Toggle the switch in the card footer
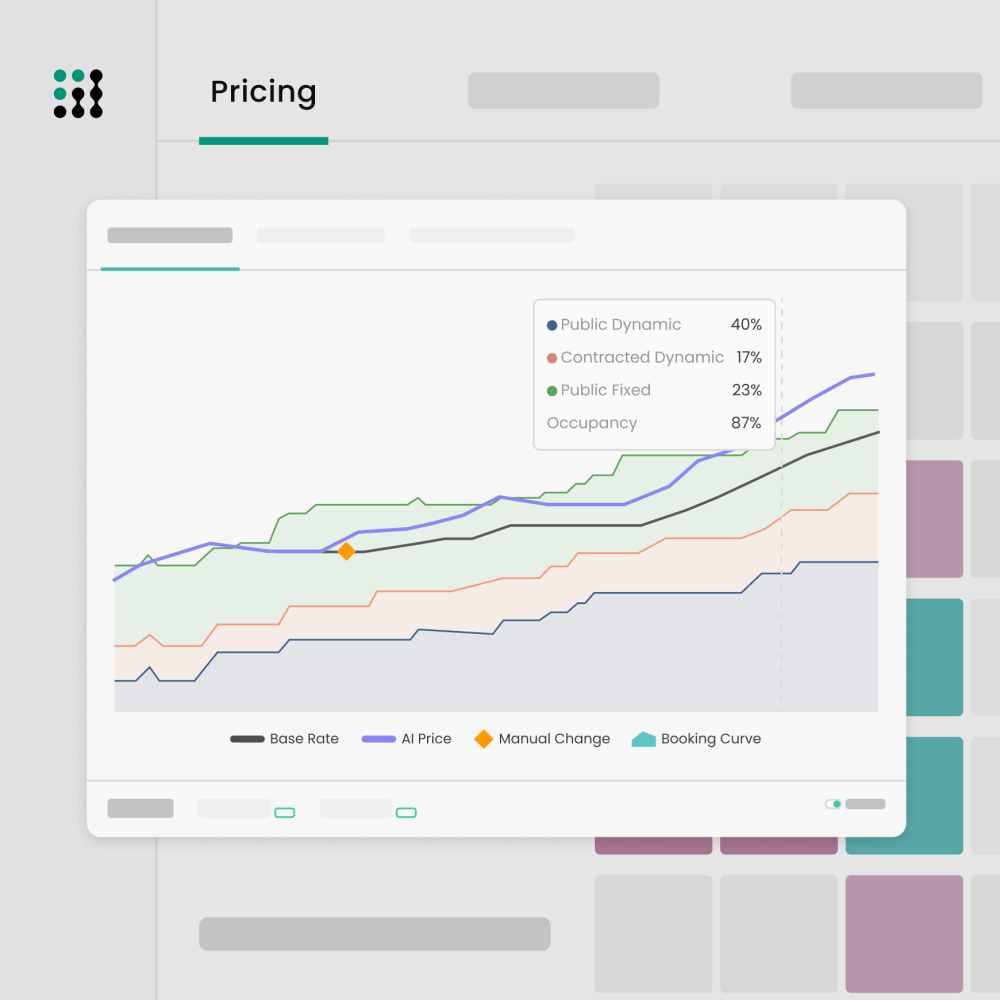 [833, 804]
